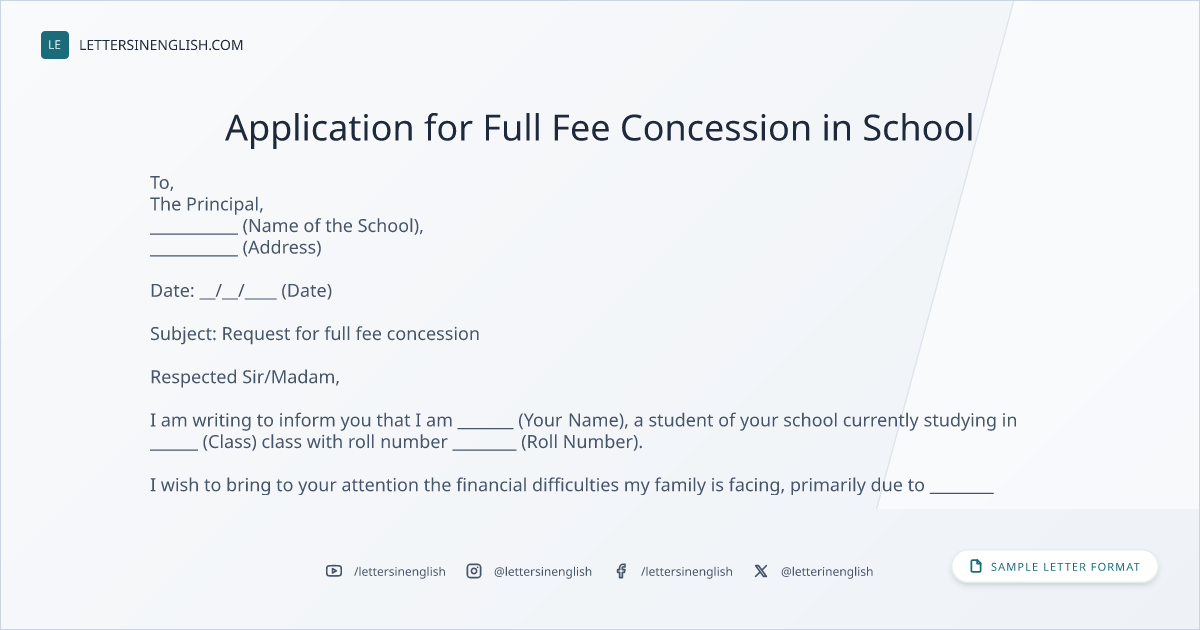Click the Instagram icon
The image size is (1200, 630).
(x=474, y=571)
